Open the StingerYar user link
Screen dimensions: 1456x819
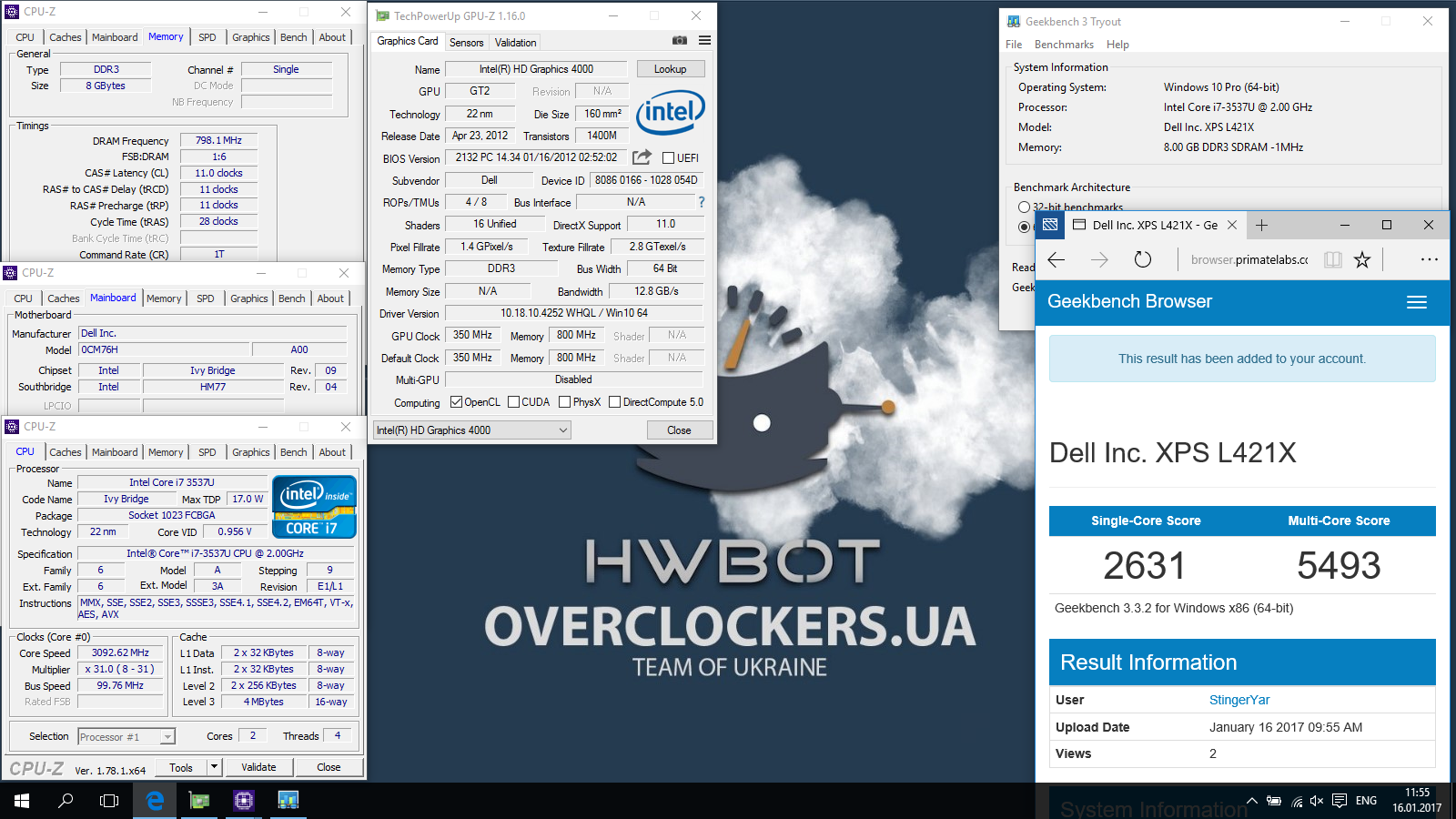(x=1239, y=700)
